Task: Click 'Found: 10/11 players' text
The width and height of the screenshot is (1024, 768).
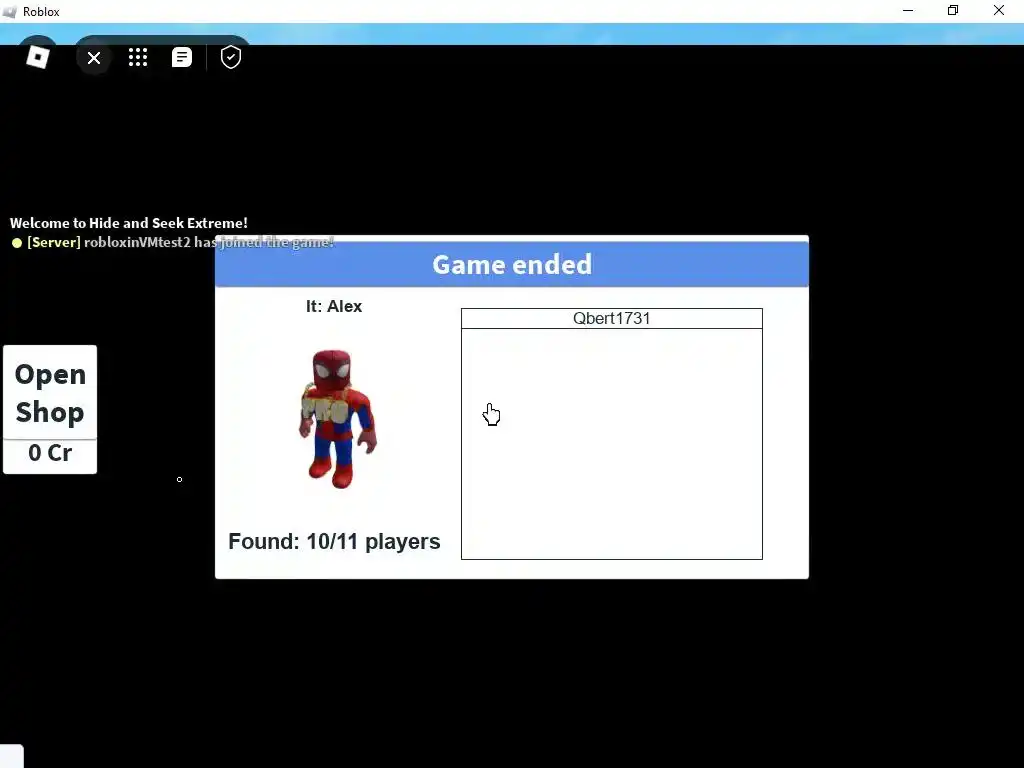Action: [334, 541]
